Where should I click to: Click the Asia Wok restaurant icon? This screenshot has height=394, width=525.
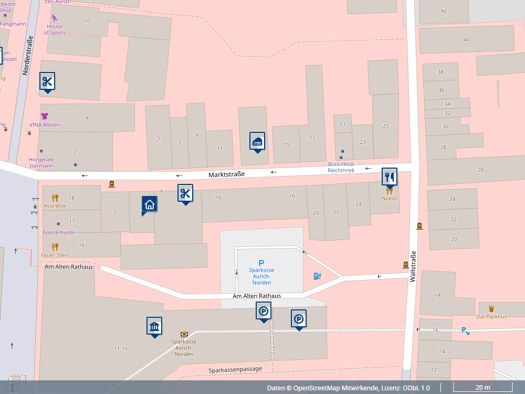(55, 198)
